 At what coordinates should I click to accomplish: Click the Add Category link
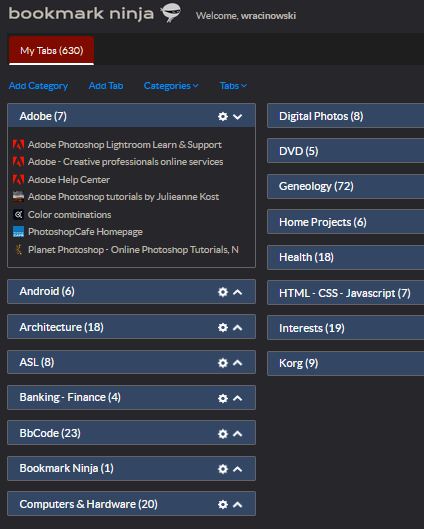(x=38, y=86)
